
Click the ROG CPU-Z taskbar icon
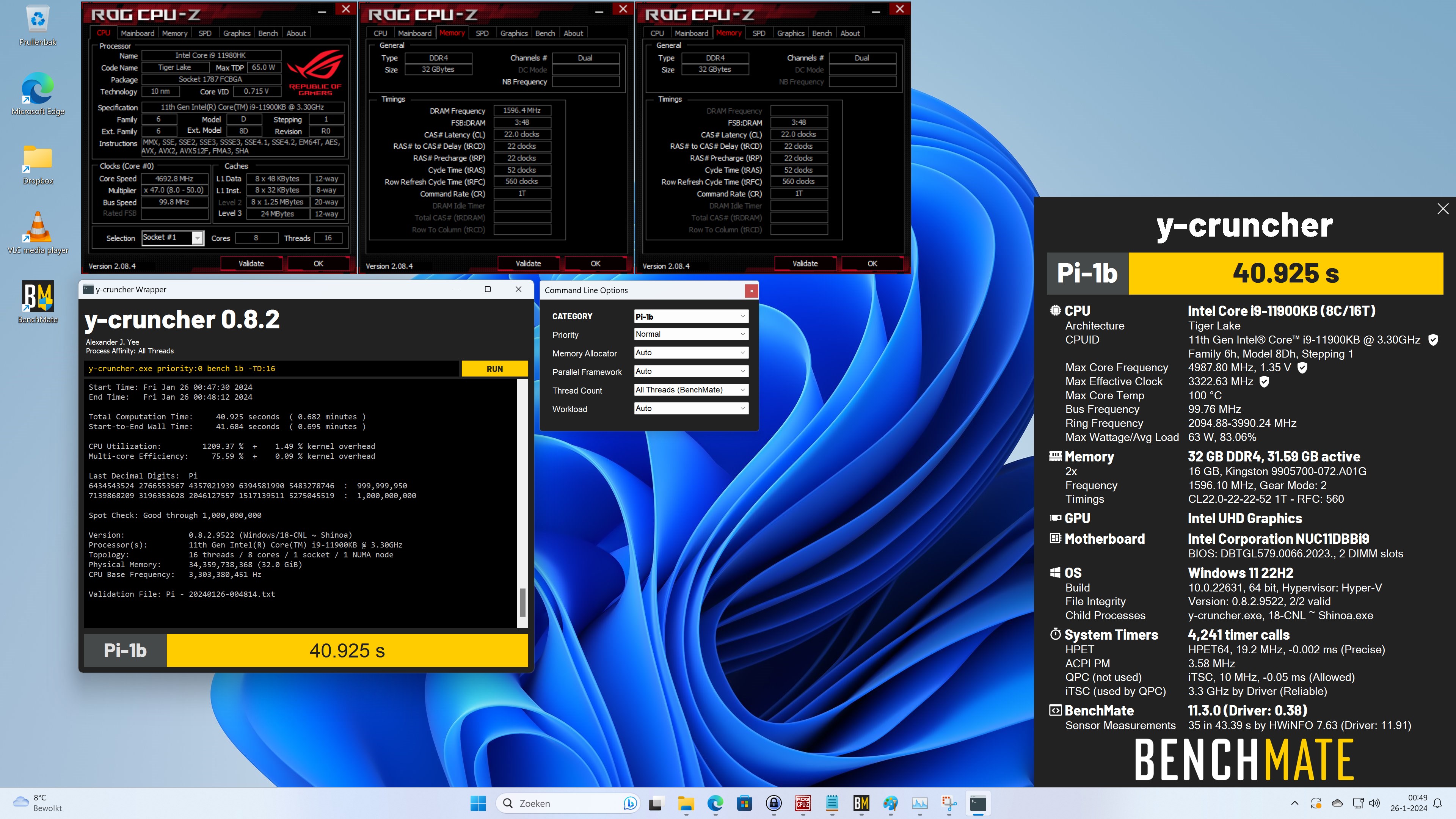tap(803, 803)
